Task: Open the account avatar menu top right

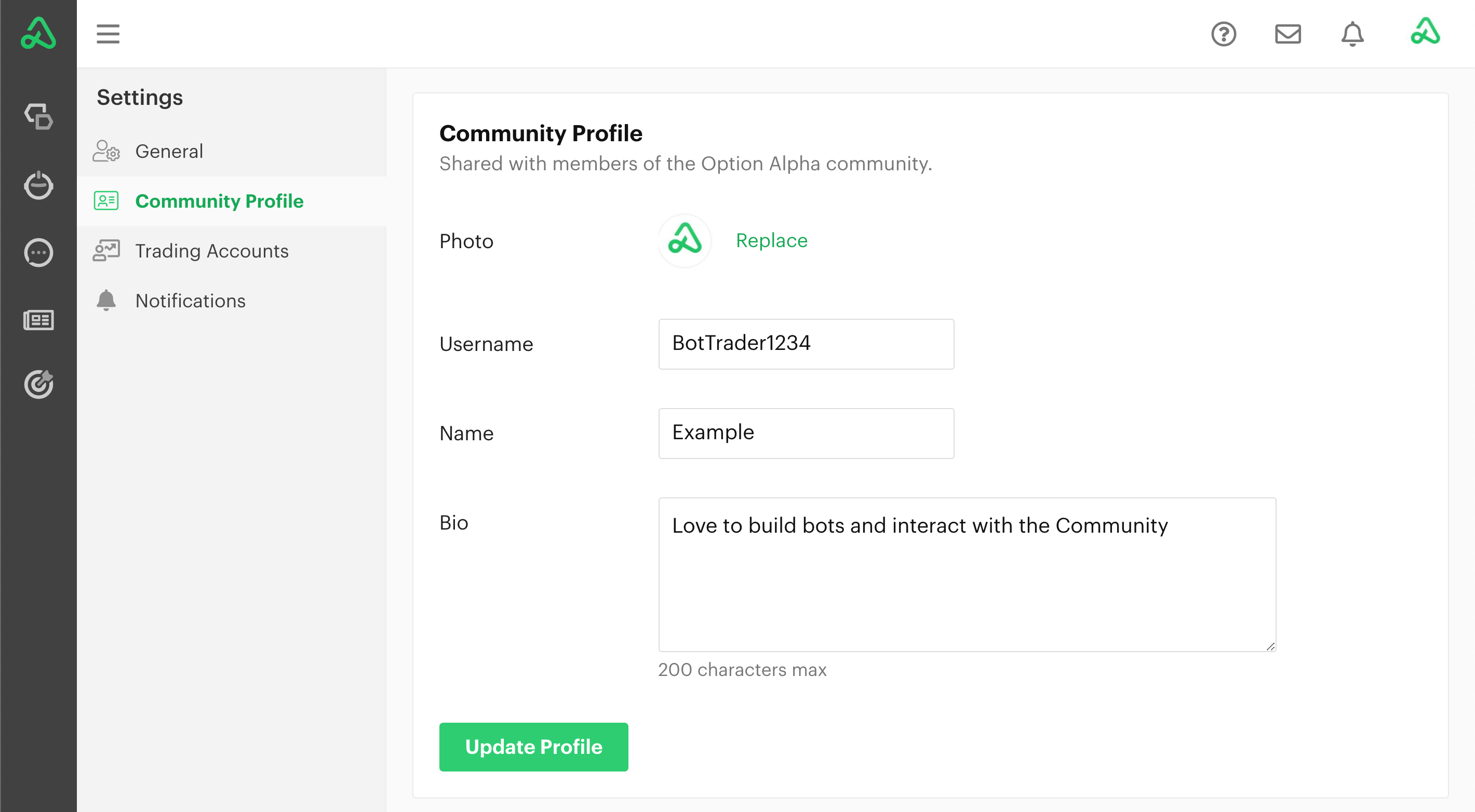Action: (x=1425, y=32)
